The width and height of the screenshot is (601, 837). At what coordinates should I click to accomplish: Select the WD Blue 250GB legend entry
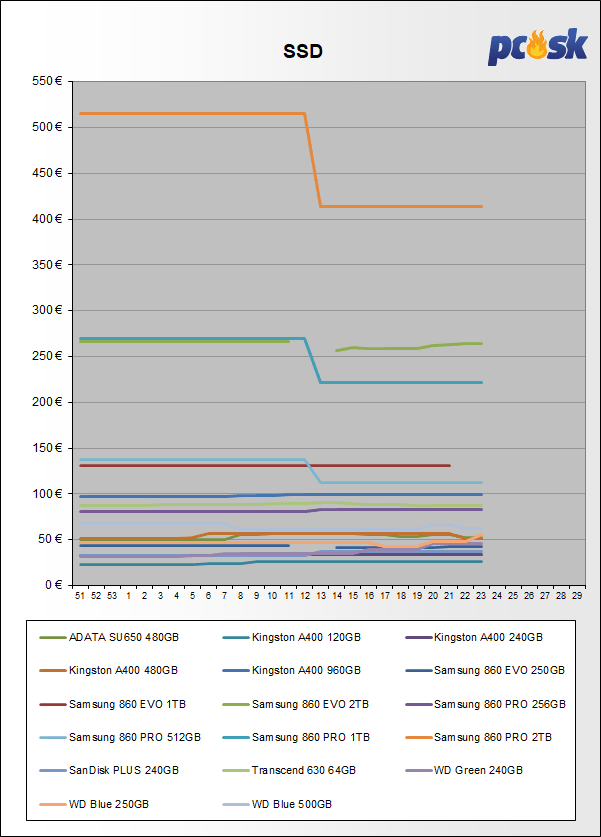pyautogui.click(x=94, y=804)
